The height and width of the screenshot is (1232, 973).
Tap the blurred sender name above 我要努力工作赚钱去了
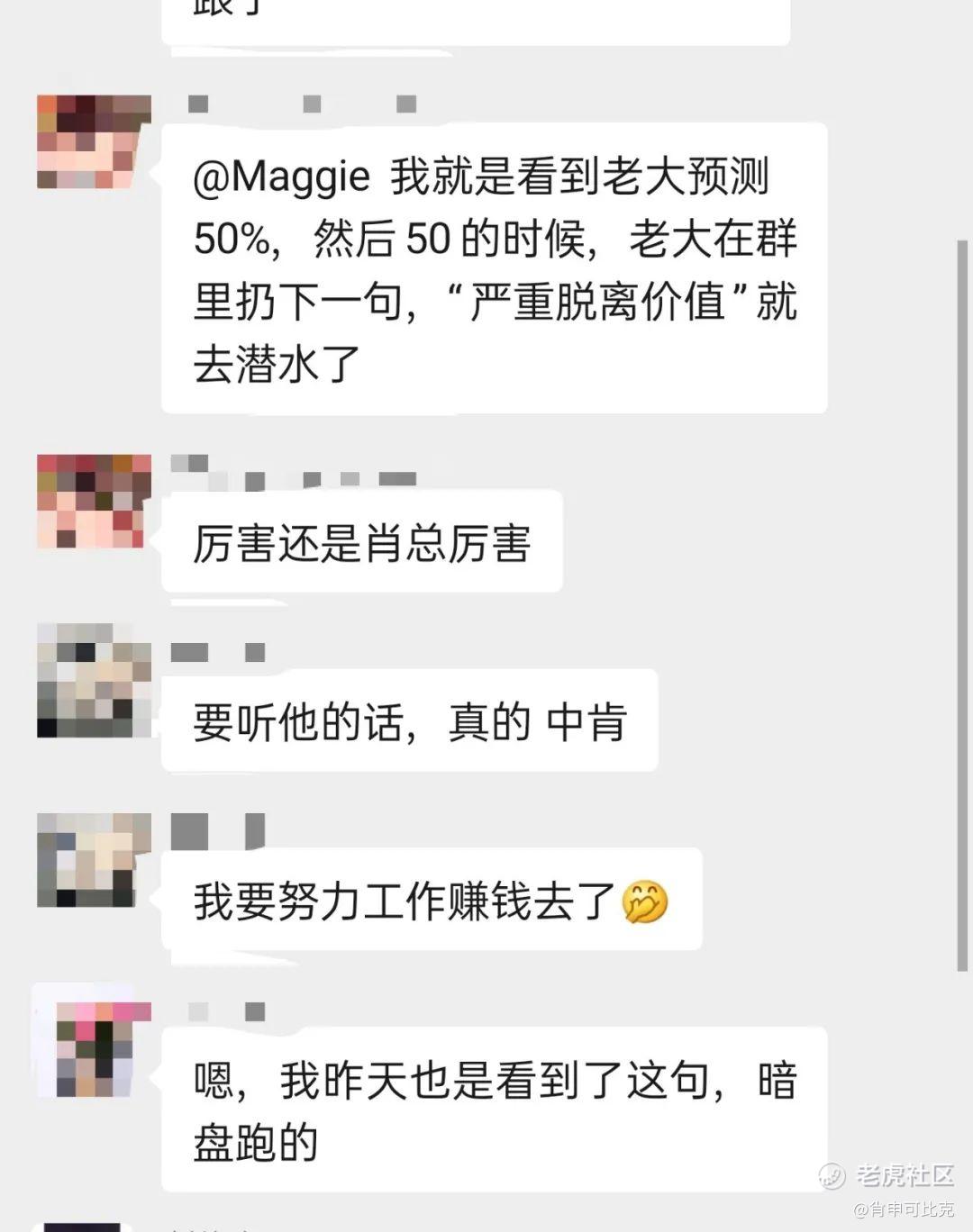tap(218, 831)
